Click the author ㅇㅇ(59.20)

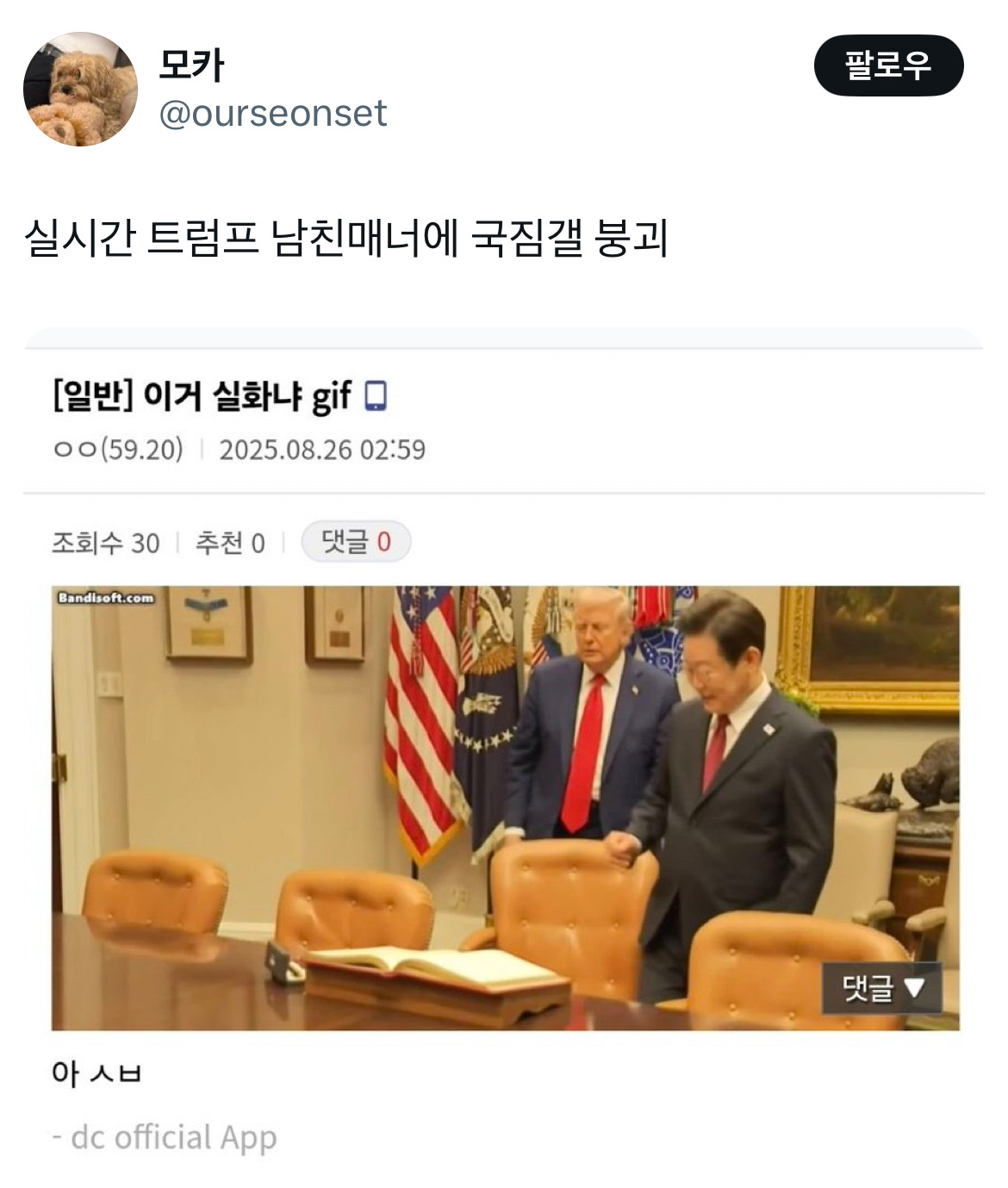coord(118,449)
